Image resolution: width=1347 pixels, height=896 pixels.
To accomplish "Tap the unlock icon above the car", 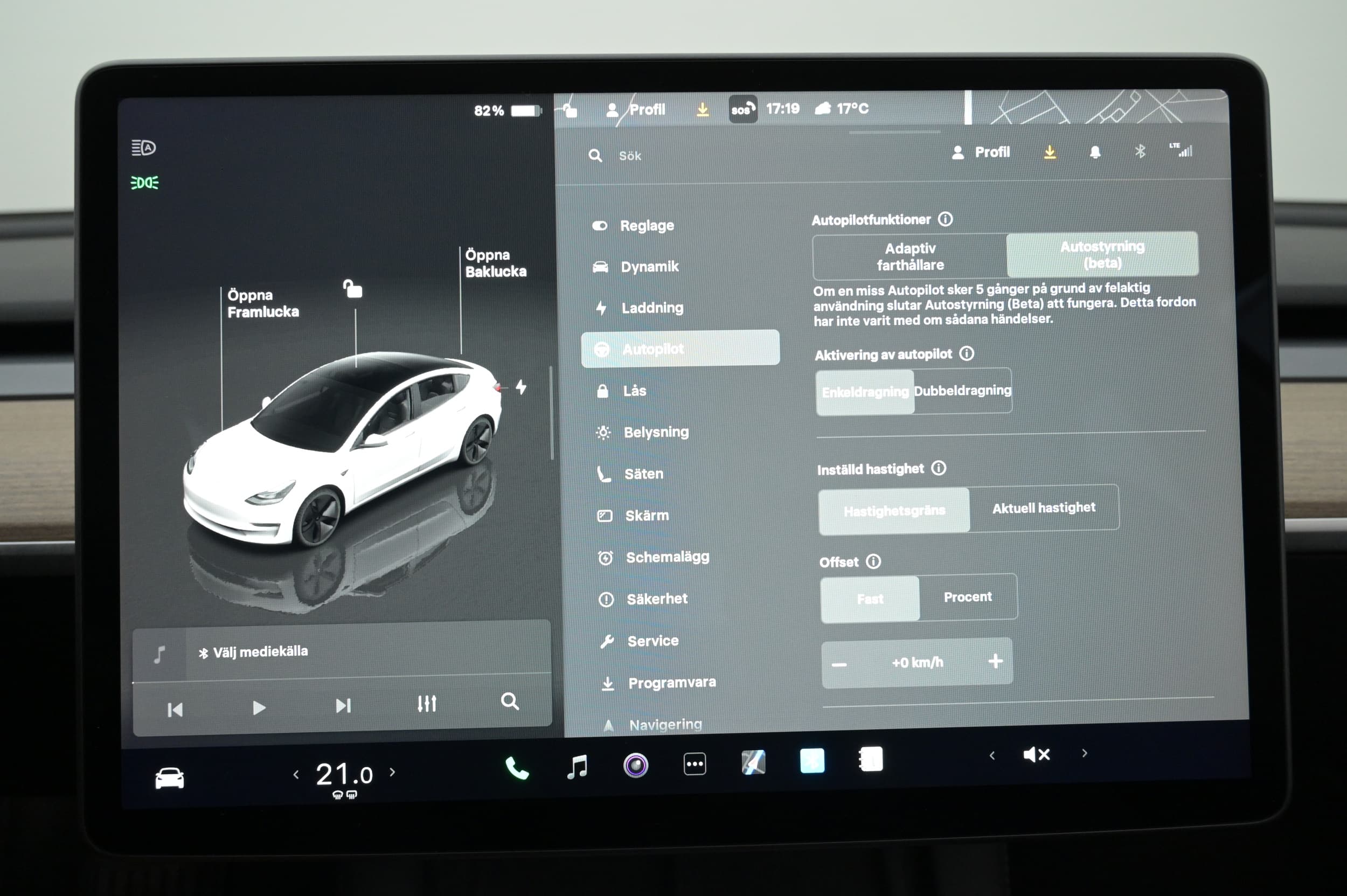I will [352, 289].
